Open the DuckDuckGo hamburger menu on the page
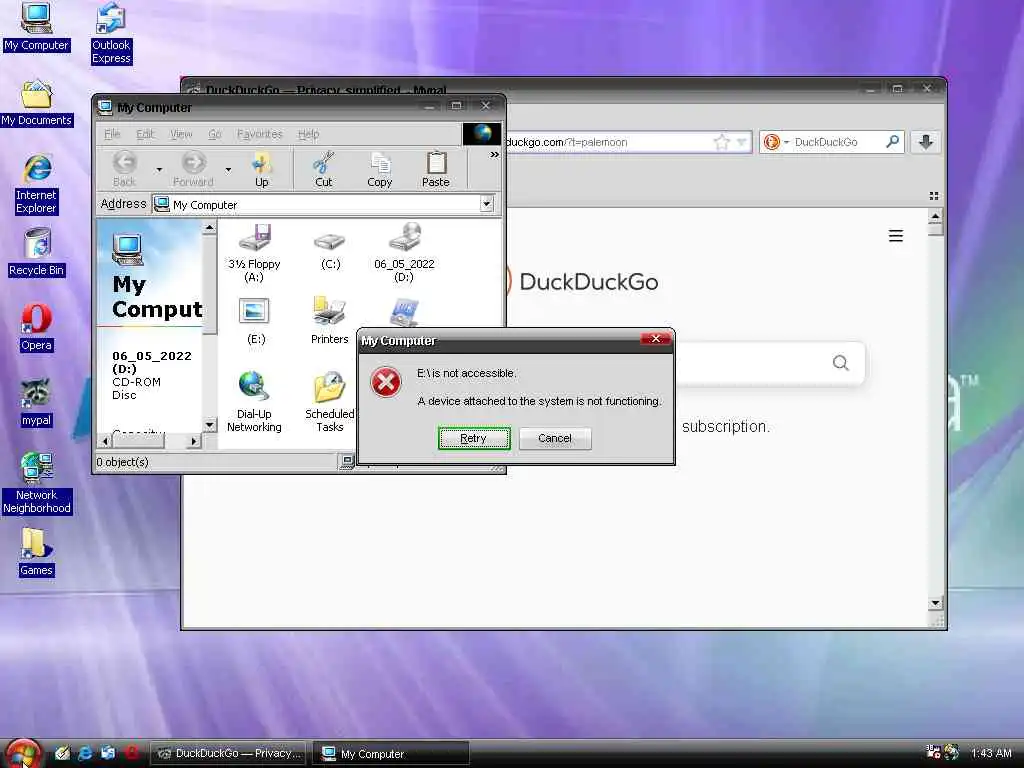The height and width of the screenshot is (768, 1024). [x=895, y=236]
